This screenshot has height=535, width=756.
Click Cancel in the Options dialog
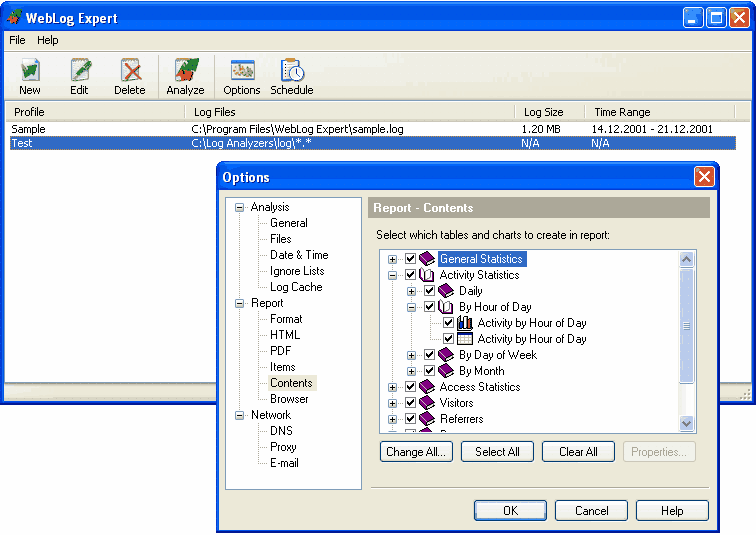pos(591,510)
